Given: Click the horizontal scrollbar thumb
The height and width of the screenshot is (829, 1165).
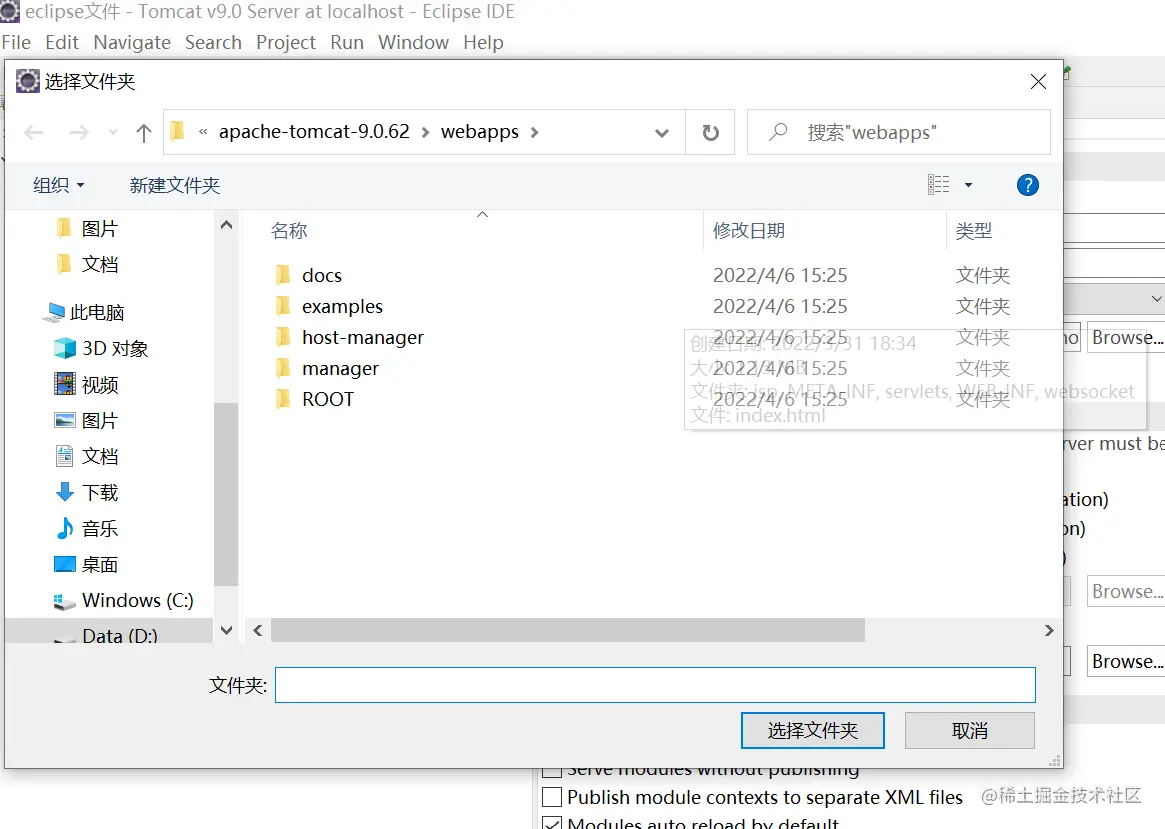Looking at the screenshot, I should click(568, 631).
